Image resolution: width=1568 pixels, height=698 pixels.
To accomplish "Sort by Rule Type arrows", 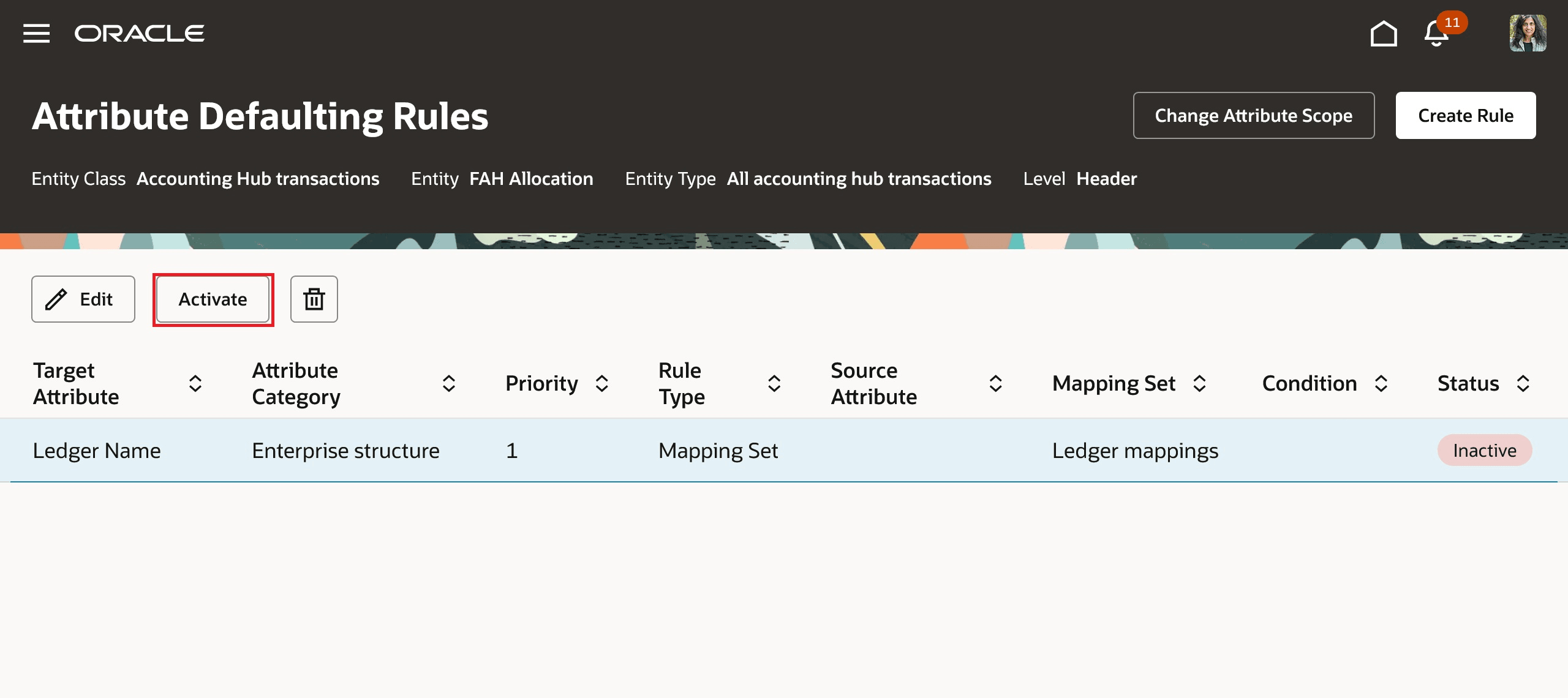I will pos(774,384).
